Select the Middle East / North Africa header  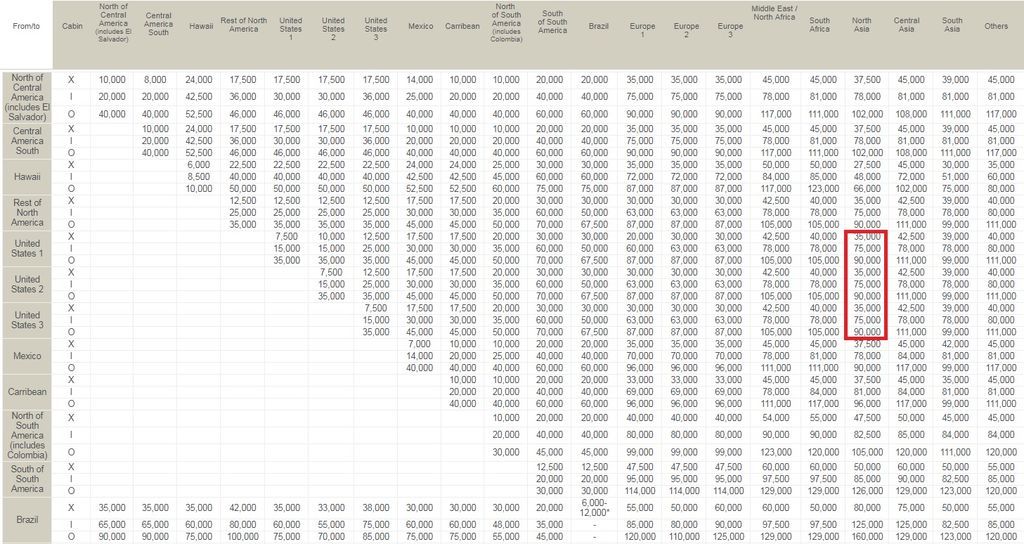tap(775, 13)
